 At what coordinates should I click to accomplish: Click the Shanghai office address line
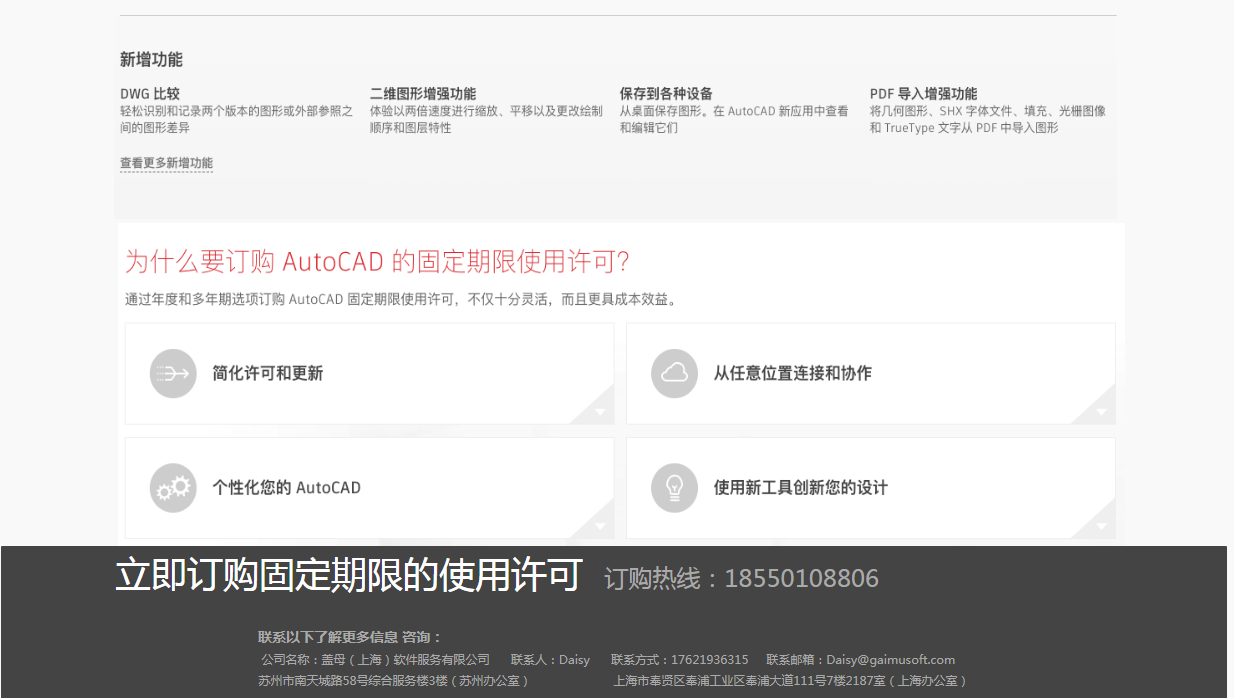[790, 681]
